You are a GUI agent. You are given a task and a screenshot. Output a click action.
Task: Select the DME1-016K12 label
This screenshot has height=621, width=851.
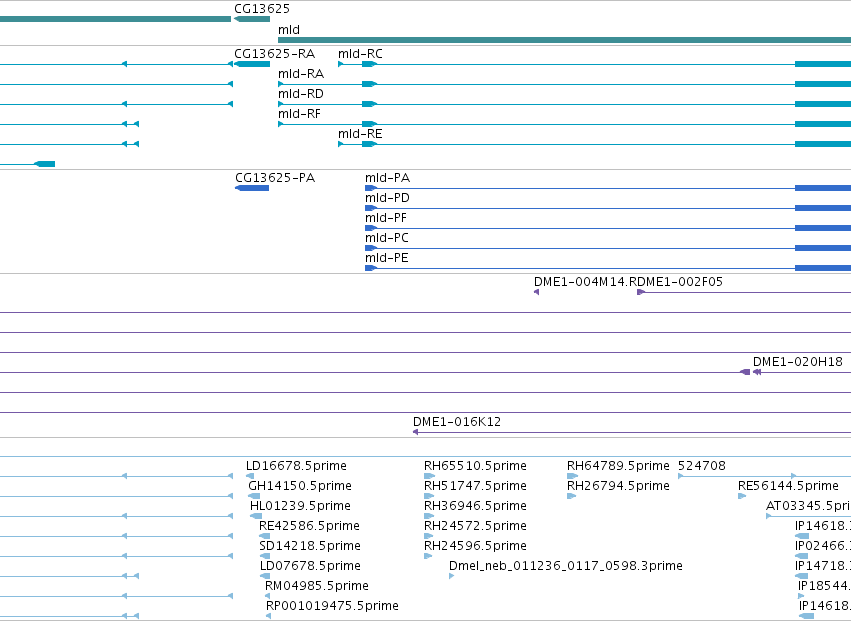[x=456, y=422]
